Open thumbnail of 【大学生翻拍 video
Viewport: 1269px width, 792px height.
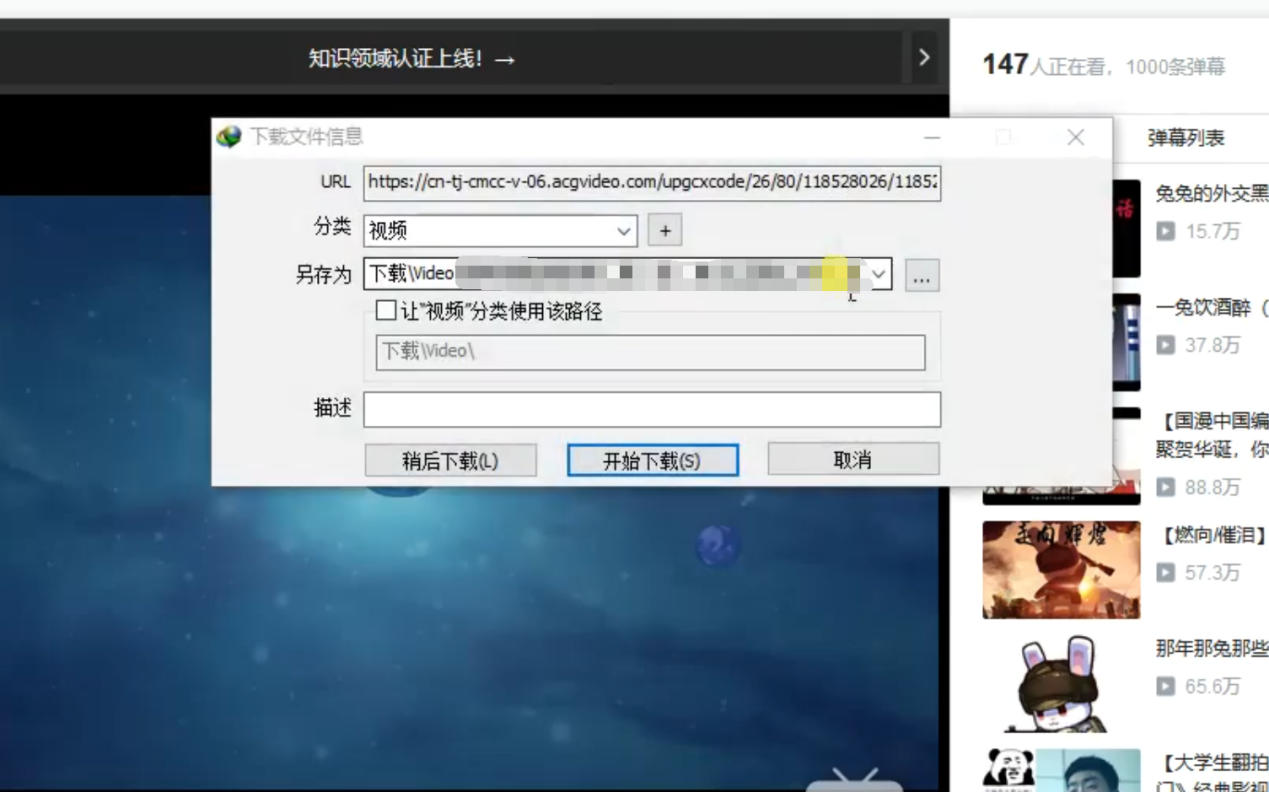[x=1061, y=770]
